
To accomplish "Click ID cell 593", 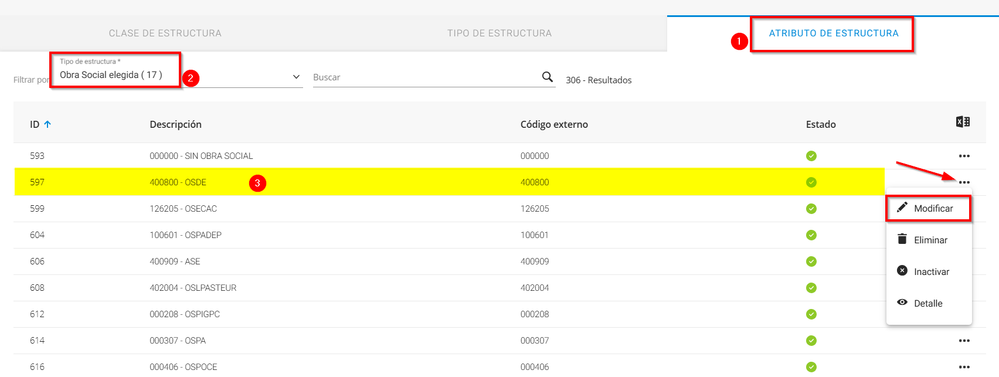I will pos(37,156).
